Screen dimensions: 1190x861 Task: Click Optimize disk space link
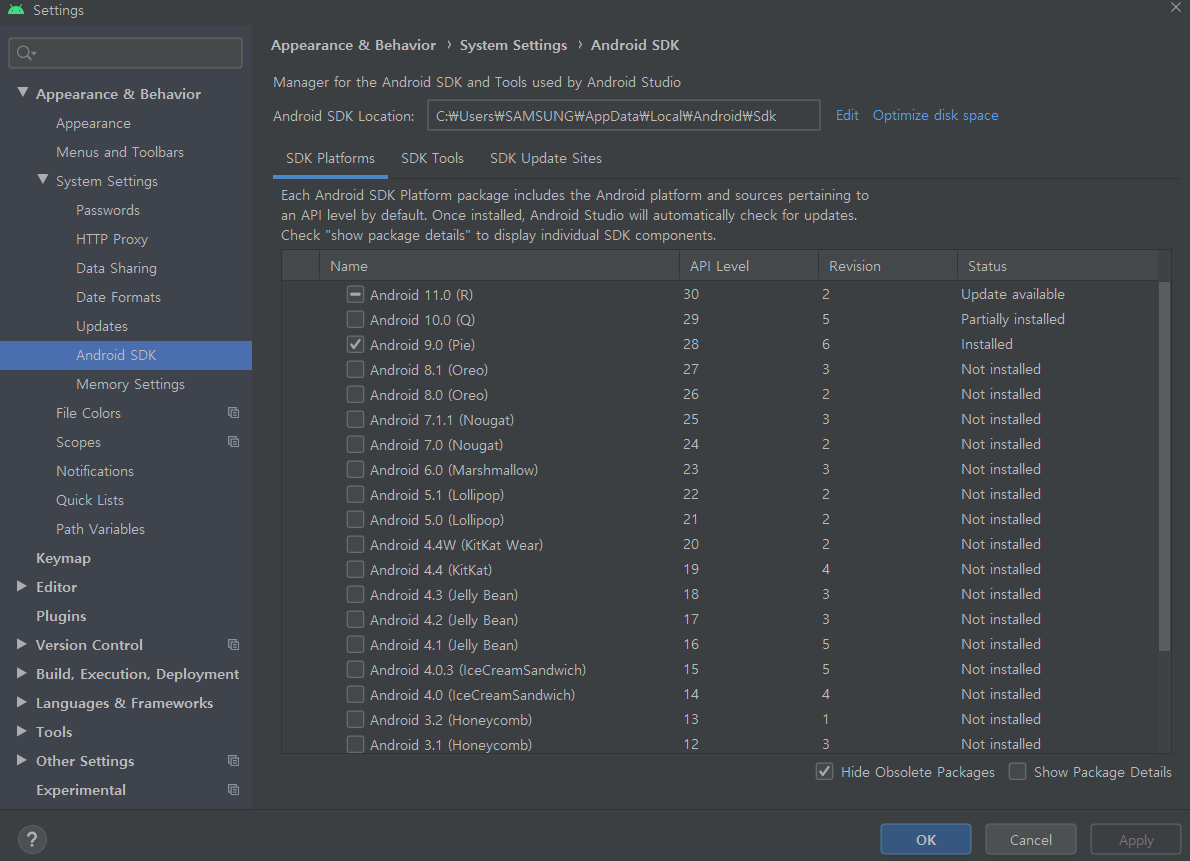click(935, 115)
